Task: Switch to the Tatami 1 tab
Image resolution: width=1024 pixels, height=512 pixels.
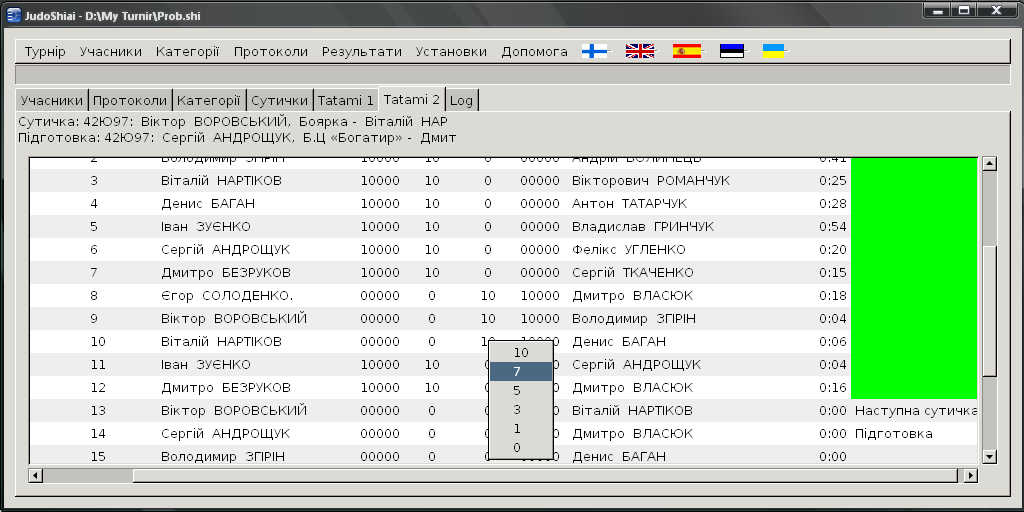Action: [x=345, y=100]
